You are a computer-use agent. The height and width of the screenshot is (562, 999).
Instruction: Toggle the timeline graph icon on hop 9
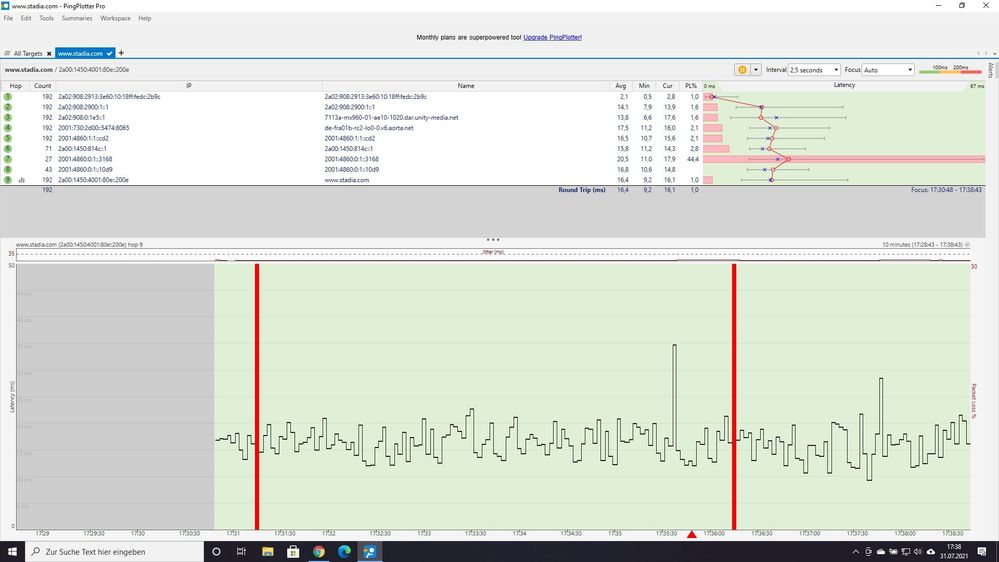(x=22, y=180)
